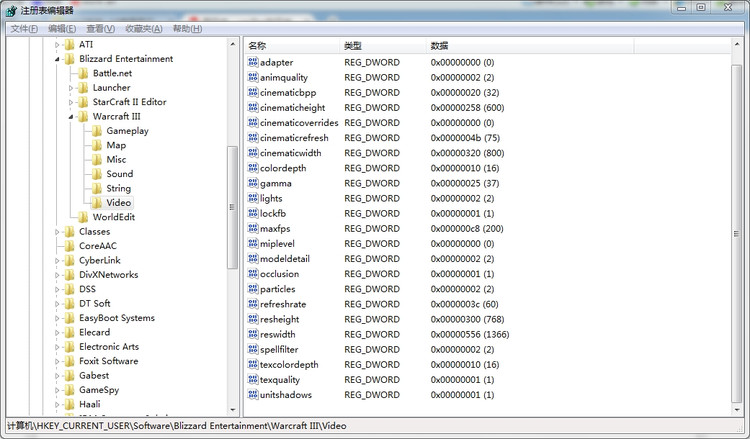The height and width of the screenshot is (439, 750).
Task: Click the status bar registry path
Action: click(x=176, y=426)
